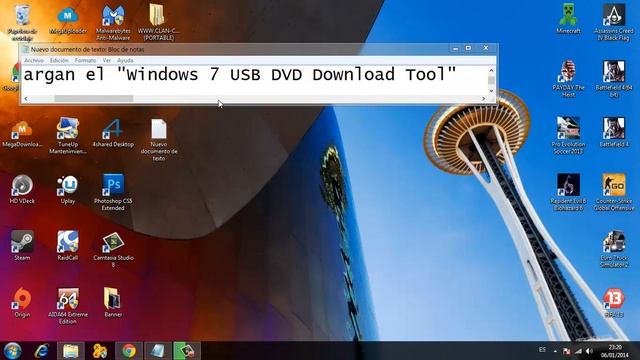
Task: Click the Notepad text area
Action: (254, 80)
